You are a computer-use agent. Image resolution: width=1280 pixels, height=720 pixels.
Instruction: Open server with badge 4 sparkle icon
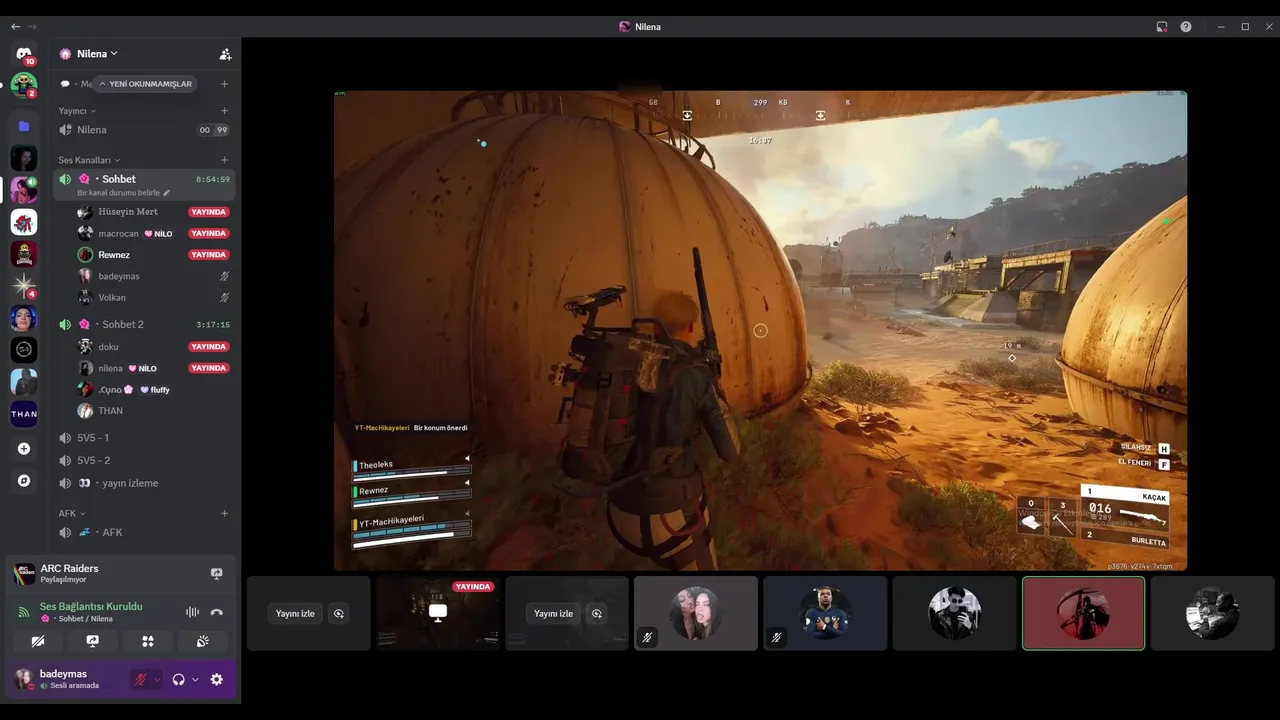24,286
